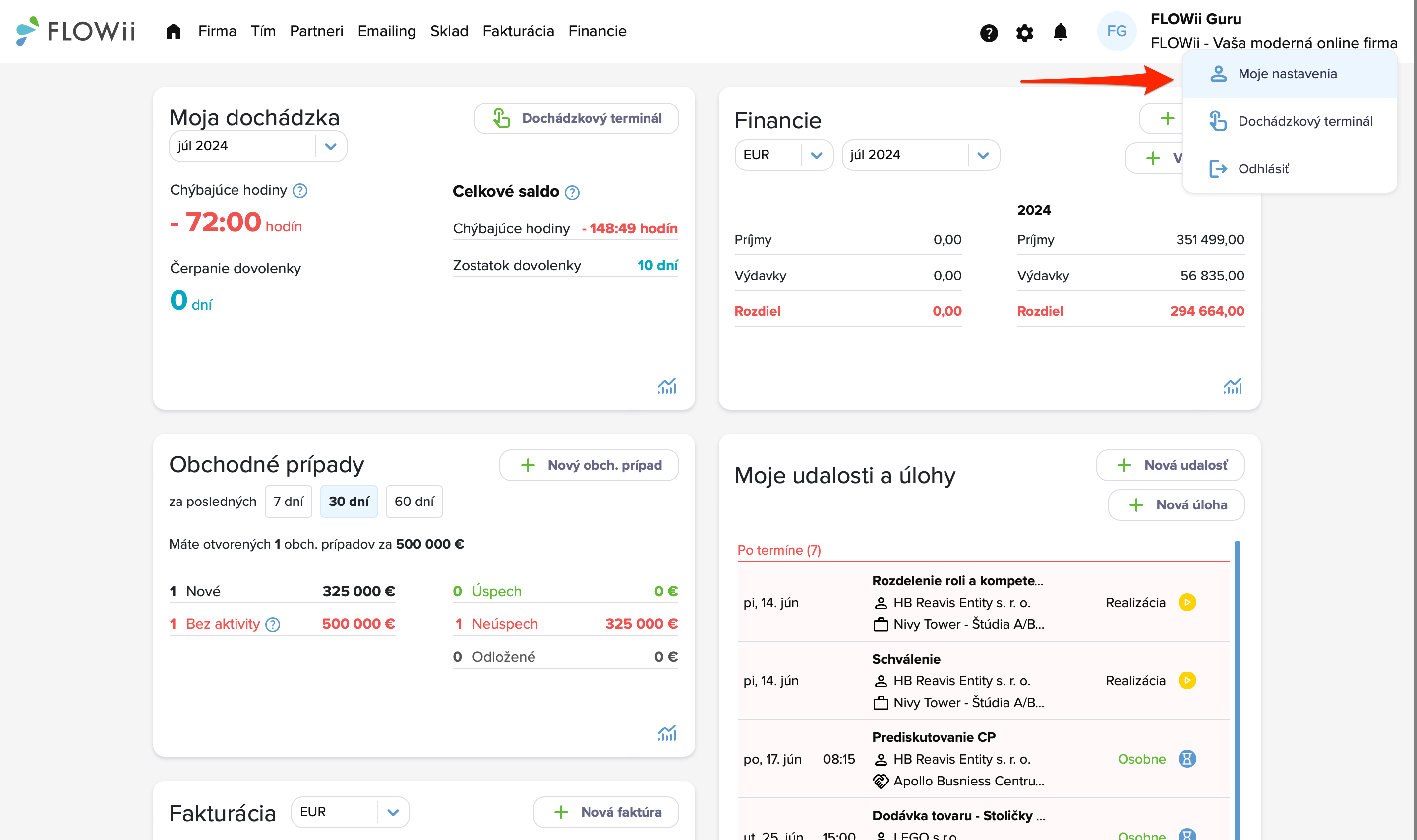Click touch icon in dropdown Dochádzkový terminál

tap(1218, 121)
